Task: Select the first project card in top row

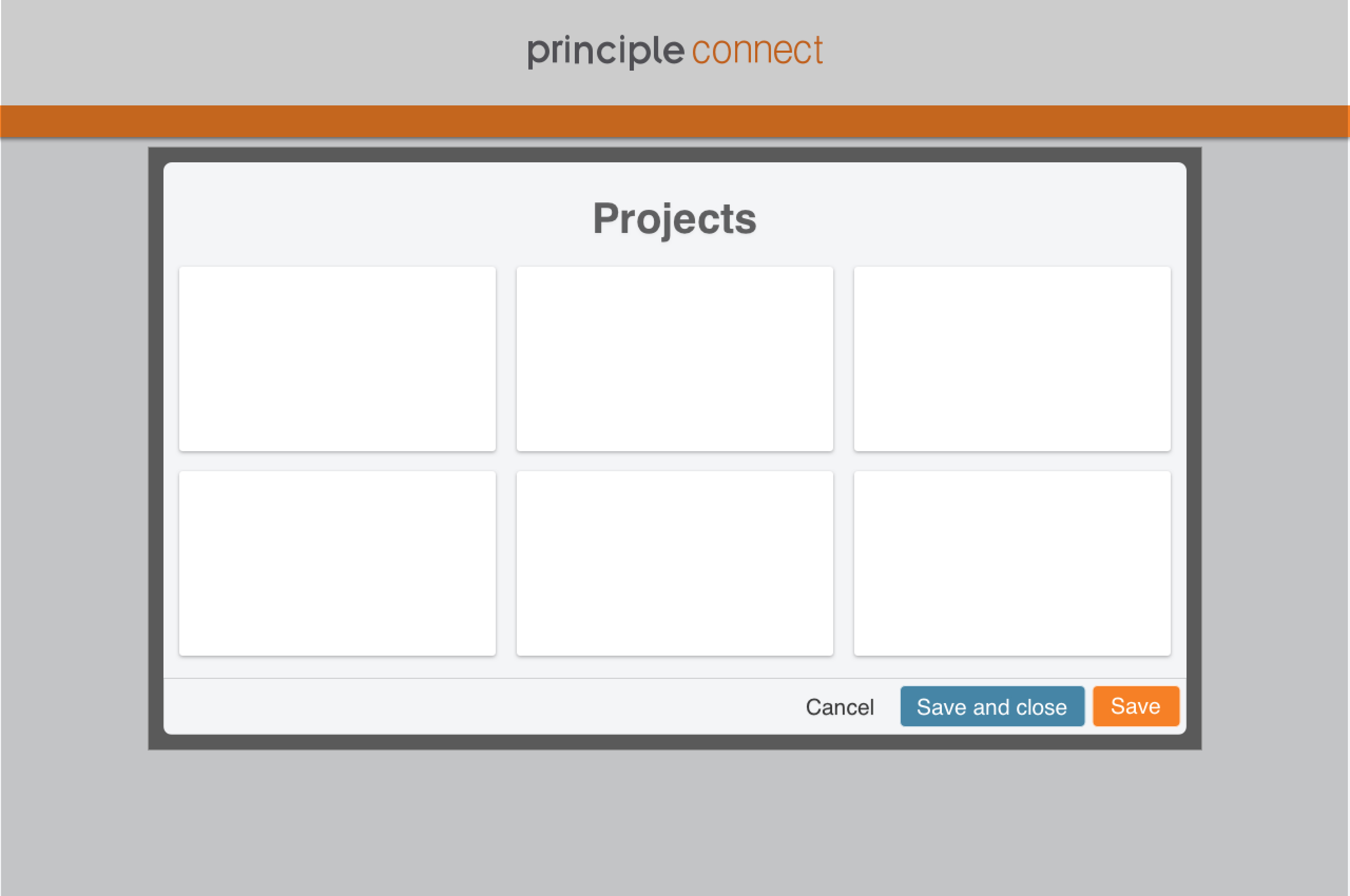Action: (x=337, y=359)
